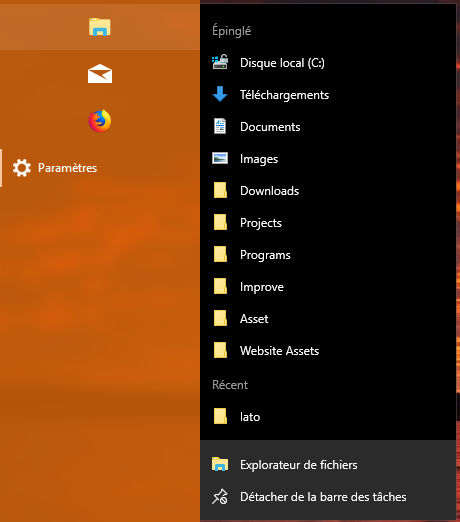
Task: Open the pinned Projects folder
Action: (x=328, y=223)
